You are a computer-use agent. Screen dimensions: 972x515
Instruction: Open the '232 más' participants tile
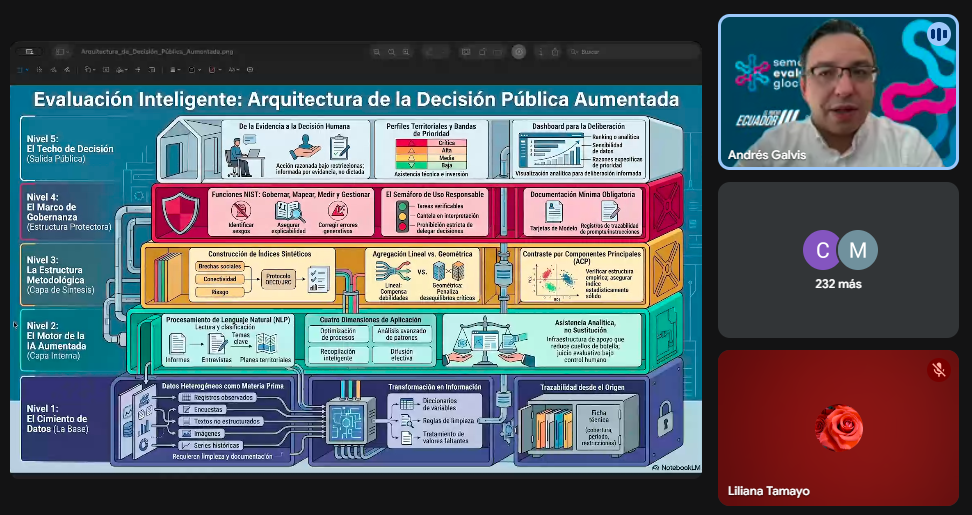pos(838,260)
